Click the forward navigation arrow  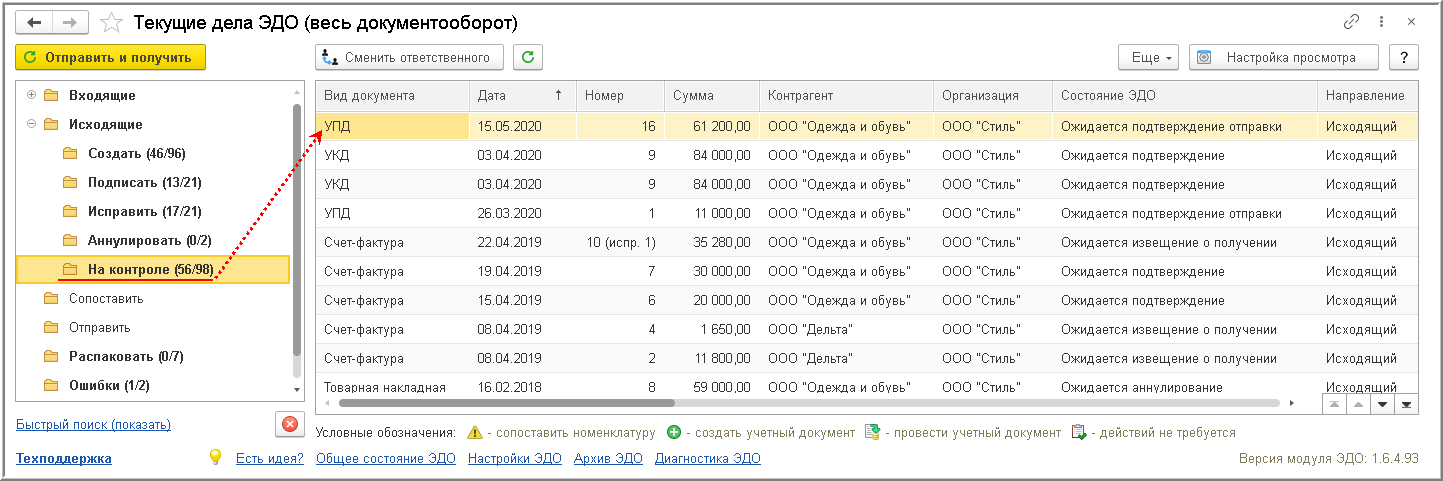[x=70, y=21]
